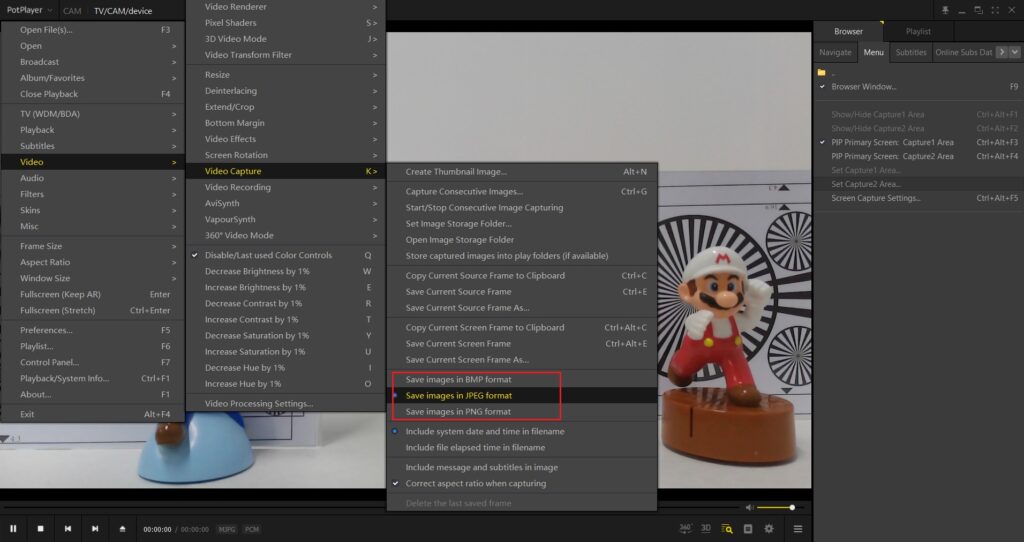The width and height of the screenshot is (1024, 542).
Task: Skip to the next file
Action: point(95,529)
